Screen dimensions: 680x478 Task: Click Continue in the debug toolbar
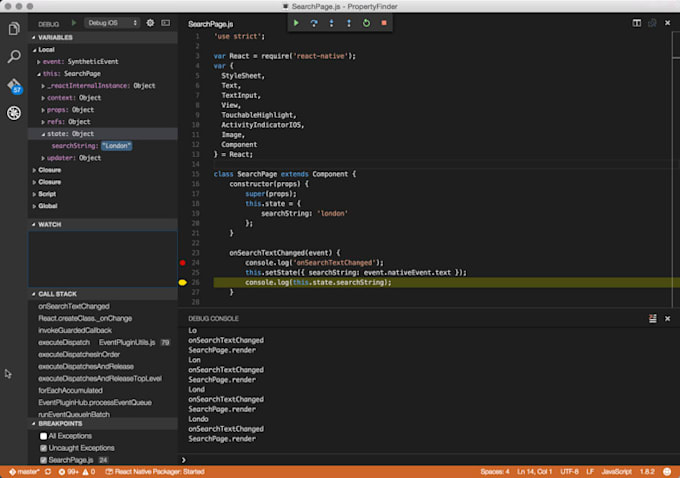click(x=296, y=22)
